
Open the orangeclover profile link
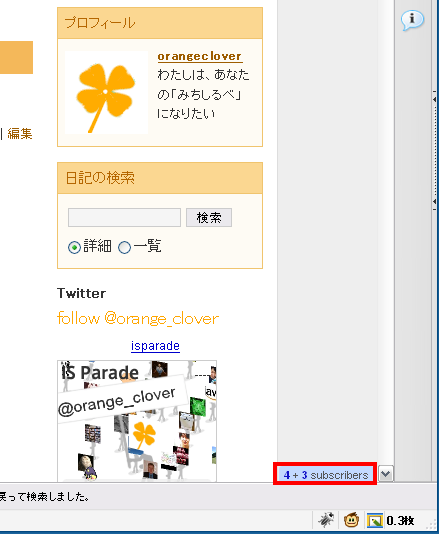[x=200, y=57]
